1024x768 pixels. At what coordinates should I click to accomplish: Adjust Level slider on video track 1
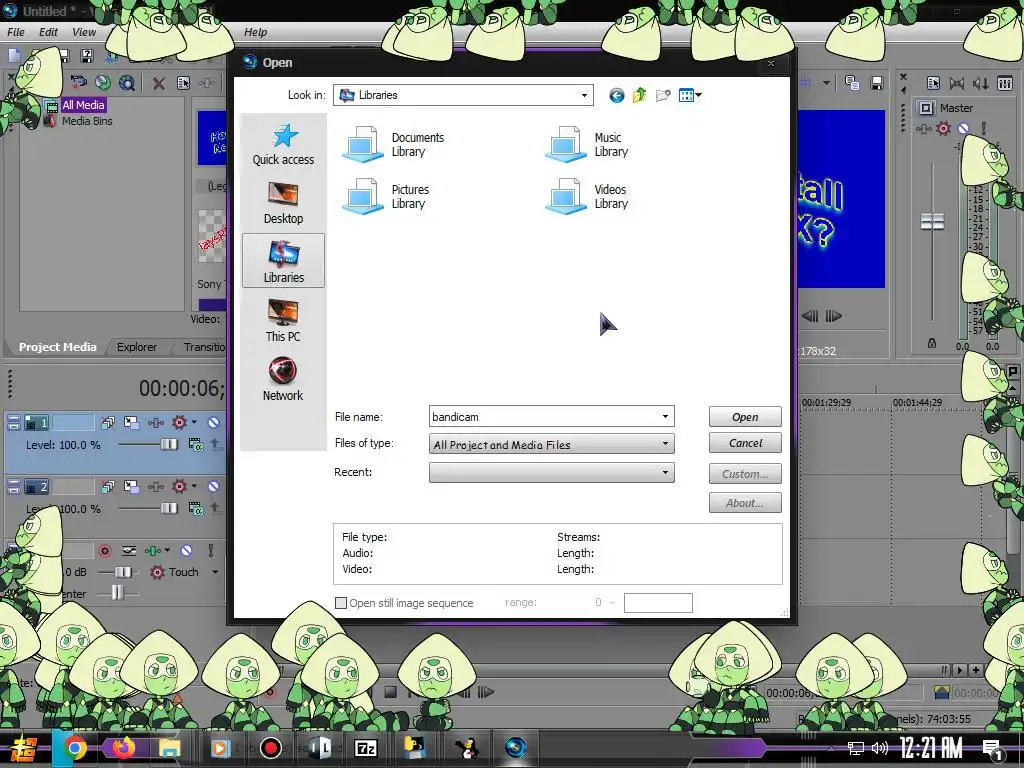tap(168, 445)
